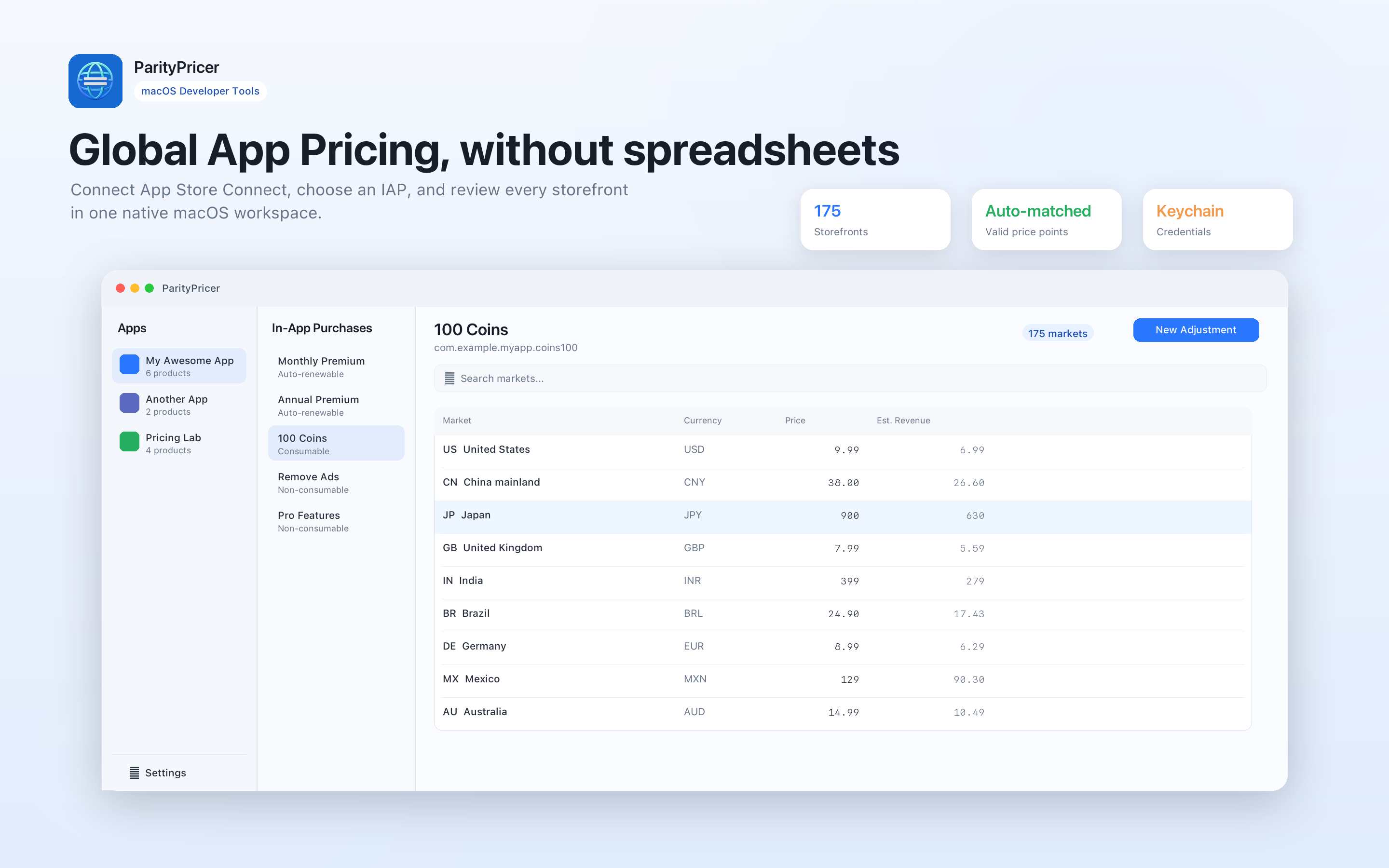Click the Settings list icon
The height and width of the screenshot is (868, 1389).
pos(134,773)
